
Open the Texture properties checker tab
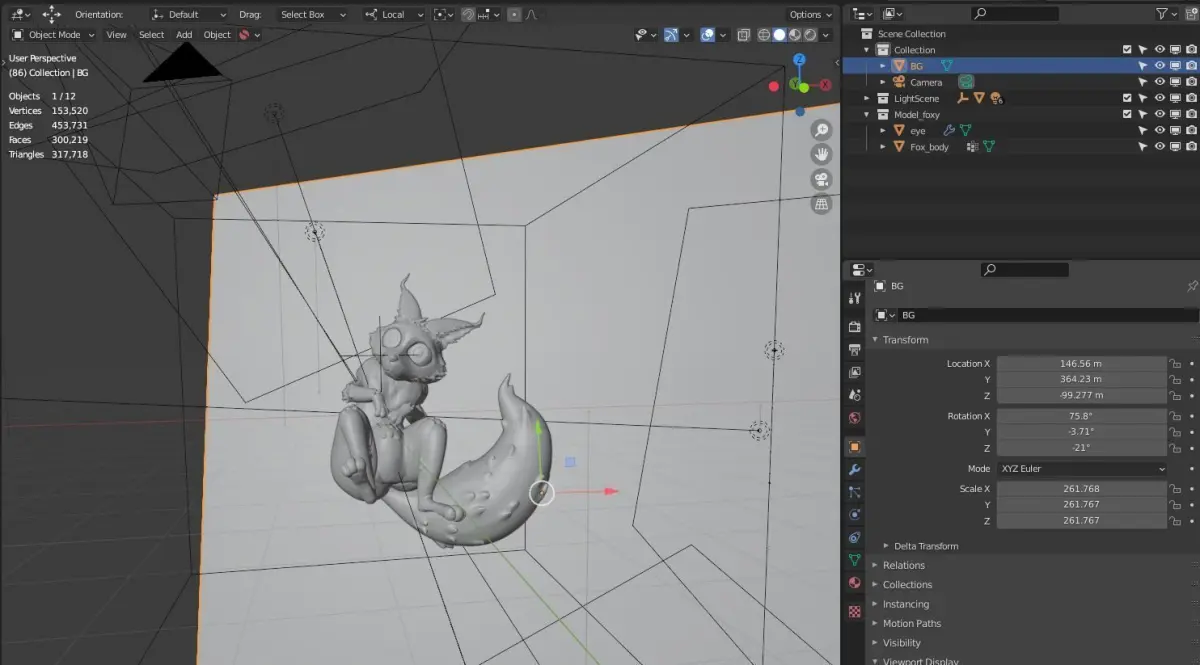pyautogui.click(x=854, y=611)
